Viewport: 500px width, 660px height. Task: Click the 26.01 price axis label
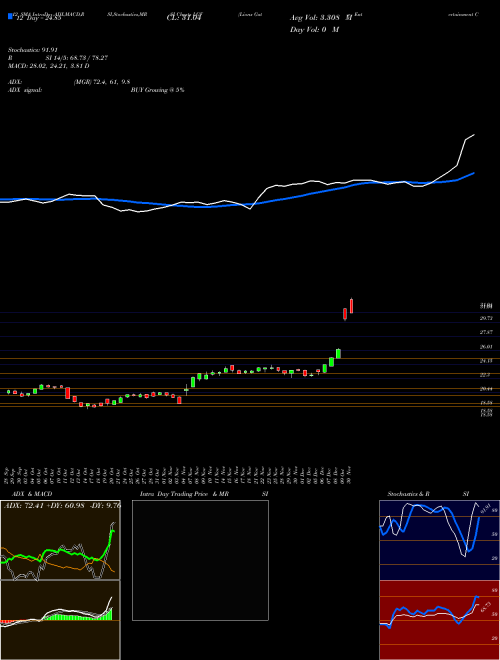pos(486,347)
